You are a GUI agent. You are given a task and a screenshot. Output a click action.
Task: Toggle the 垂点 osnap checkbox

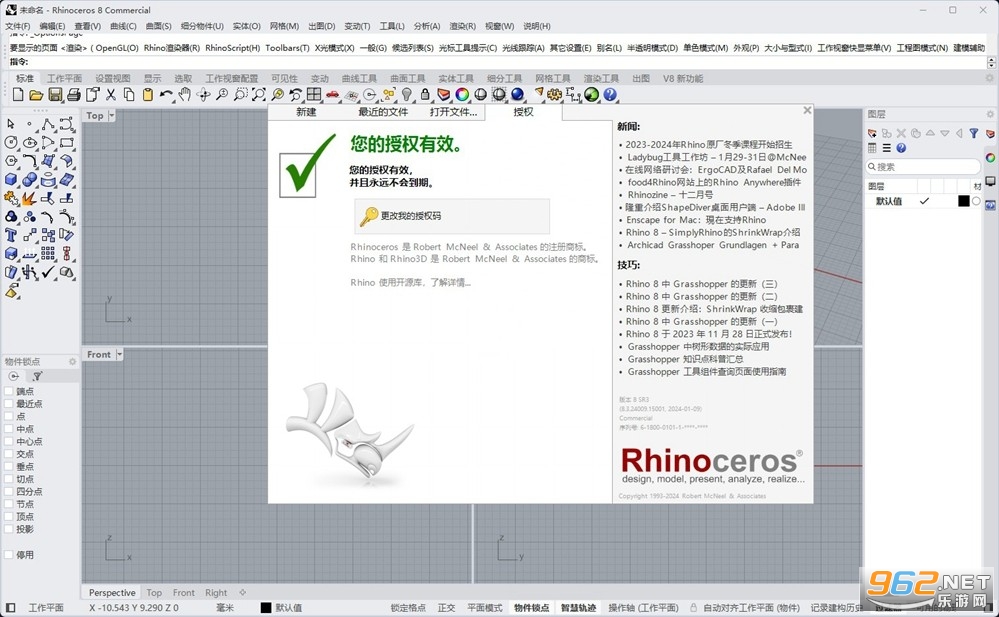[x=9, y=467]
